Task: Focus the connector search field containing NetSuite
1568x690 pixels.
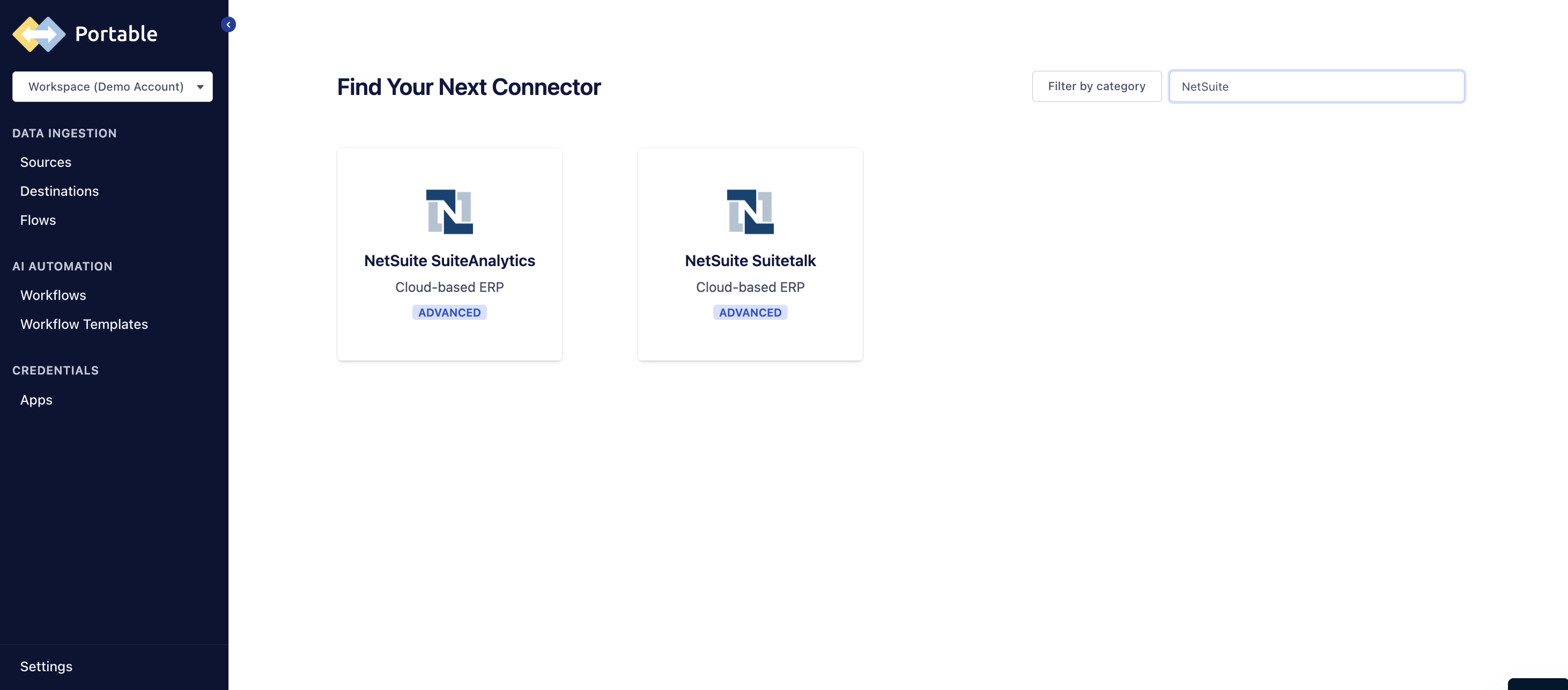Action: pos(1316,86)
